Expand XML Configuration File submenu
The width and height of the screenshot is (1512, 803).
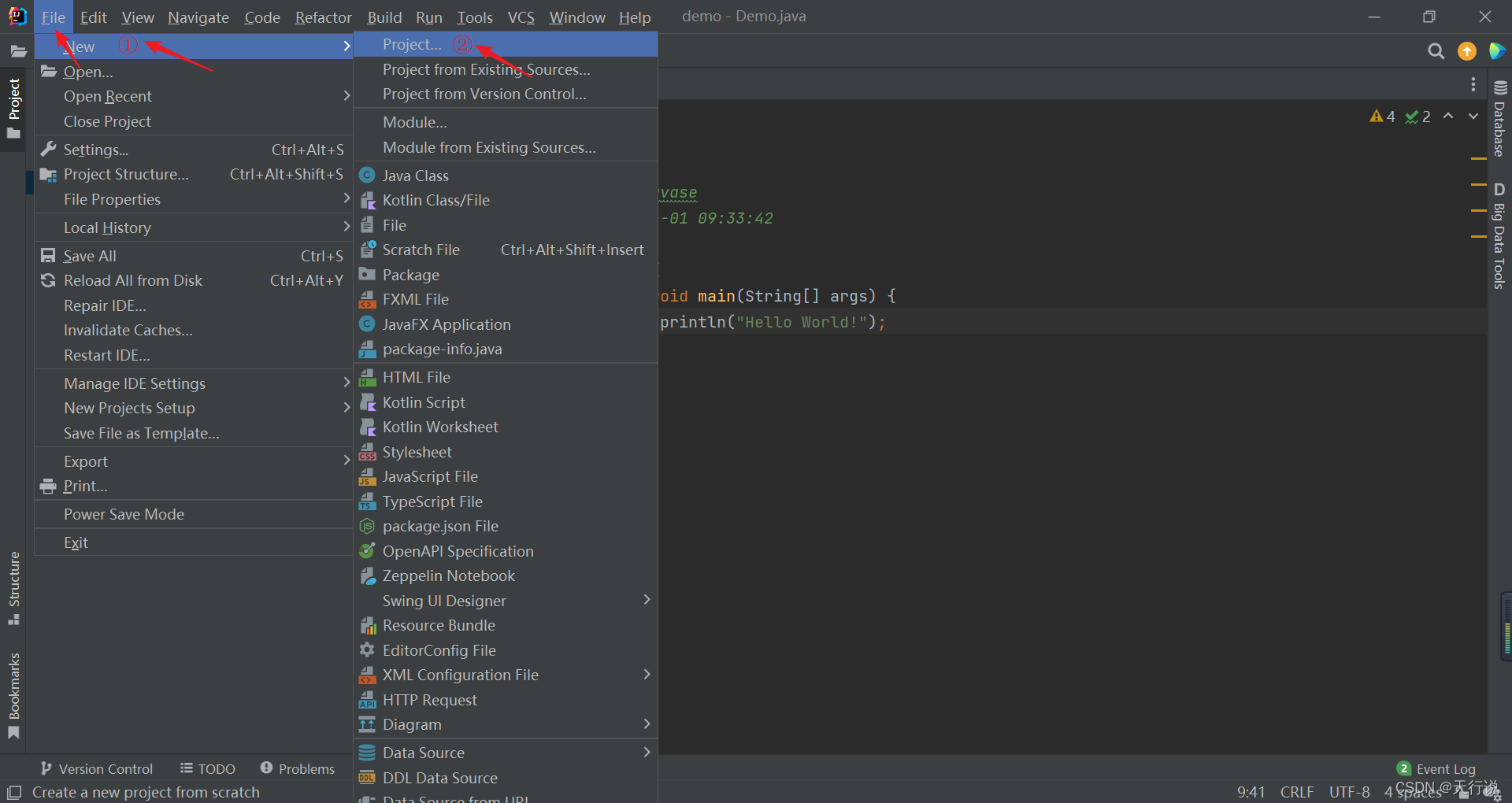pos(506,675)
